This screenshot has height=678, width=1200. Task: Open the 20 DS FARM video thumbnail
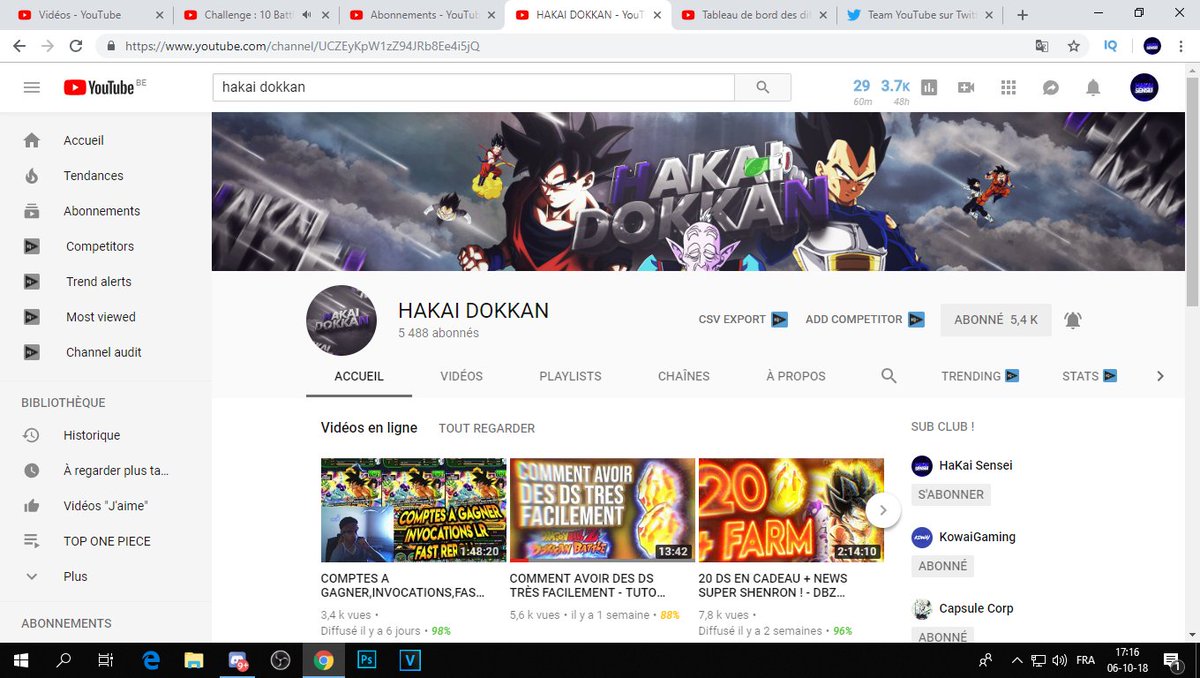pos(791,510)
